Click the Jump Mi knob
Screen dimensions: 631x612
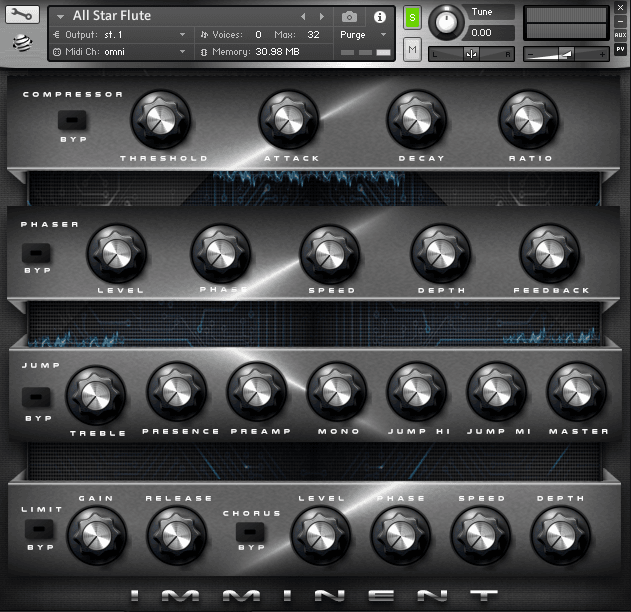[x=497, y=392]
